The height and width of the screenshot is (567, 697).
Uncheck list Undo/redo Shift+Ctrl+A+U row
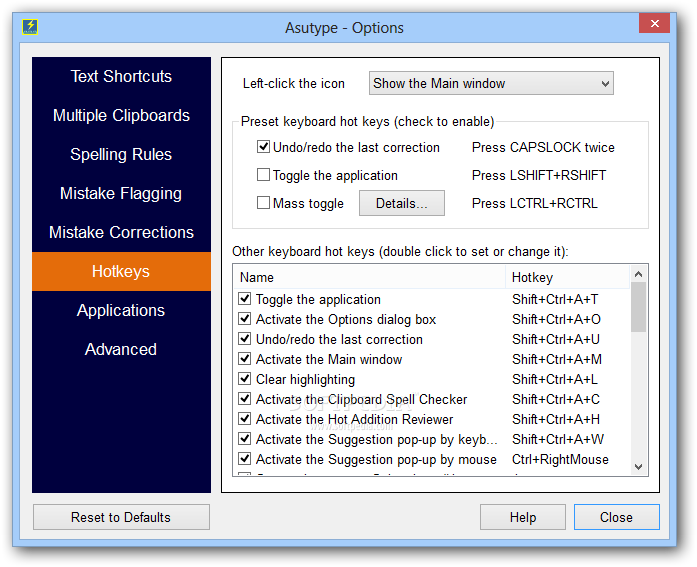click(244, 339)
